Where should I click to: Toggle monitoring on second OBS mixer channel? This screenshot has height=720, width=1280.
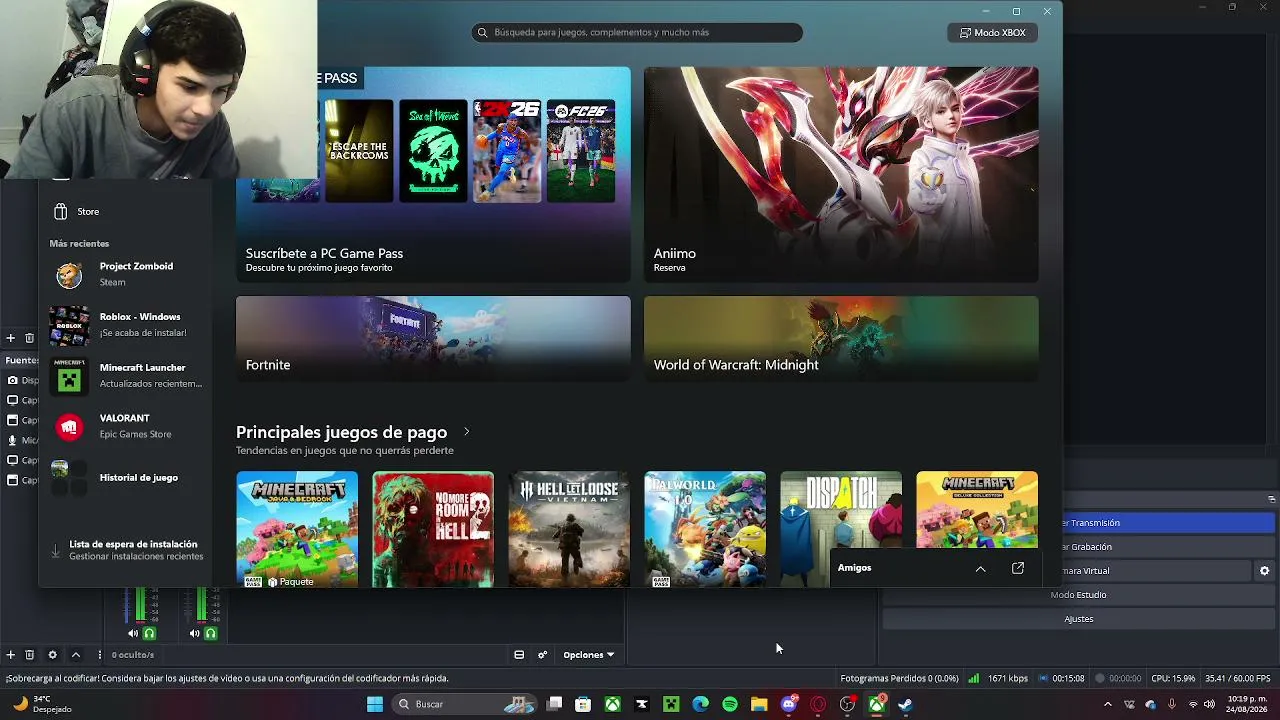point(210,633)
